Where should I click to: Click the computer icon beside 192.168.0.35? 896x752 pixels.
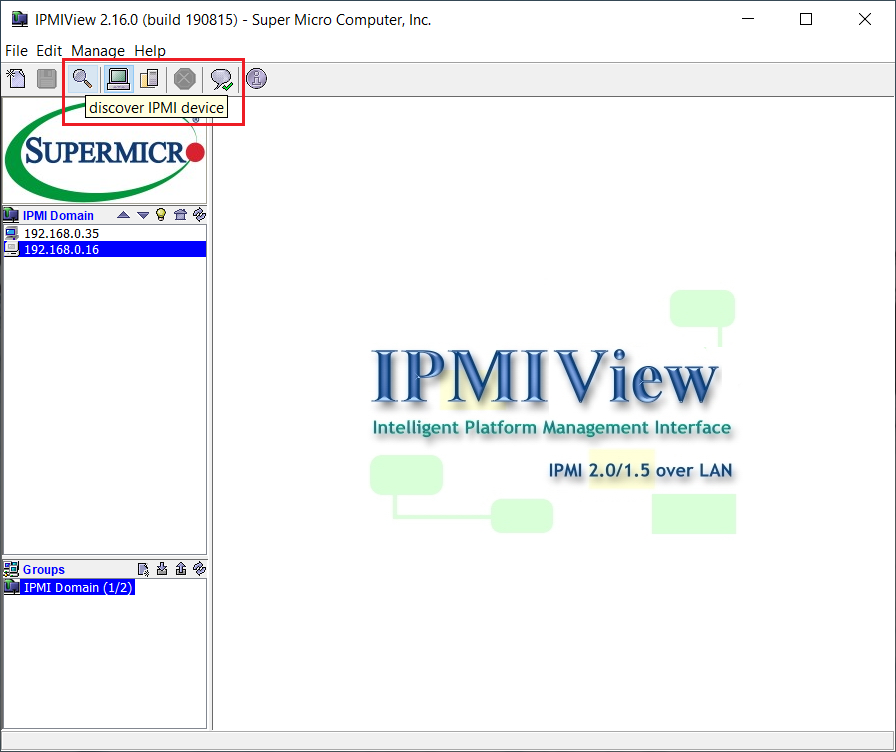click(11, 233)
